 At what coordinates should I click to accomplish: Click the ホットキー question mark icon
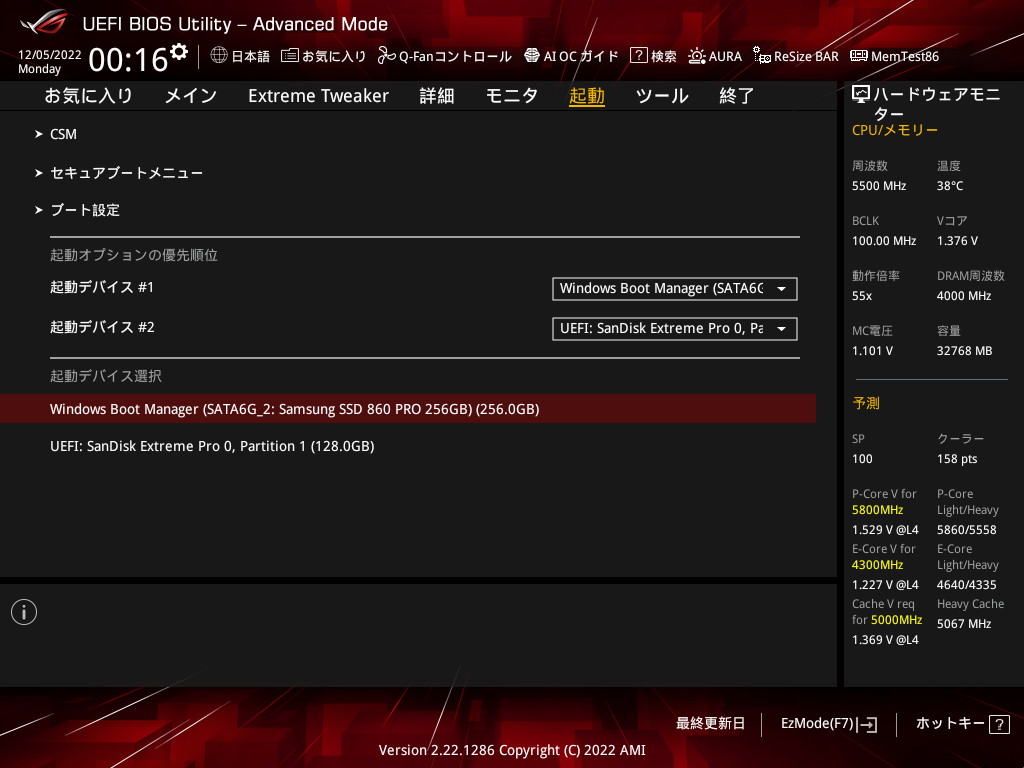(999, 724)
